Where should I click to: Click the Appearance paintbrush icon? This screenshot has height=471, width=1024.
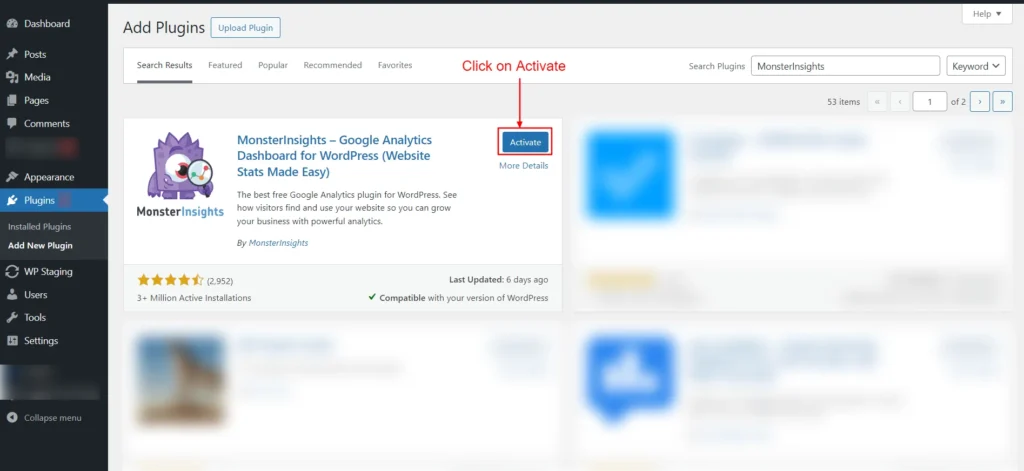pyautogui.click(x=12, y=177)
